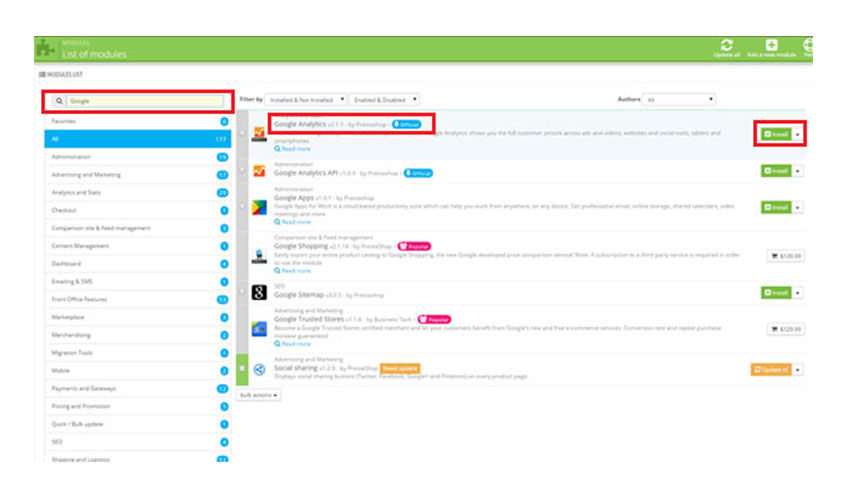Click the Official badge on Google Analytics
850x500 pixels.
pos(407,125)
